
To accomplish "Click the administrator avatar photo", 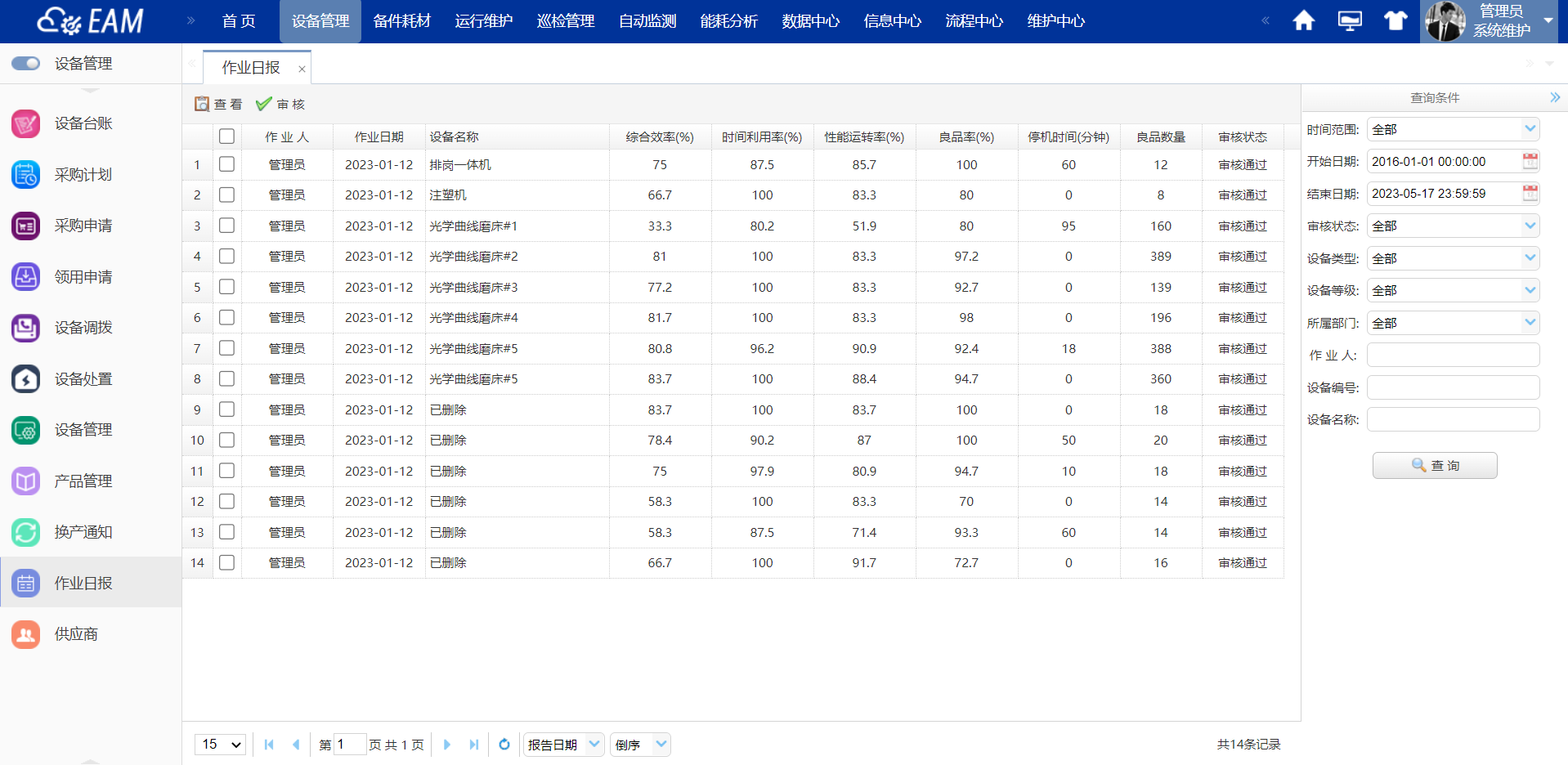I will coord(1445,21).
